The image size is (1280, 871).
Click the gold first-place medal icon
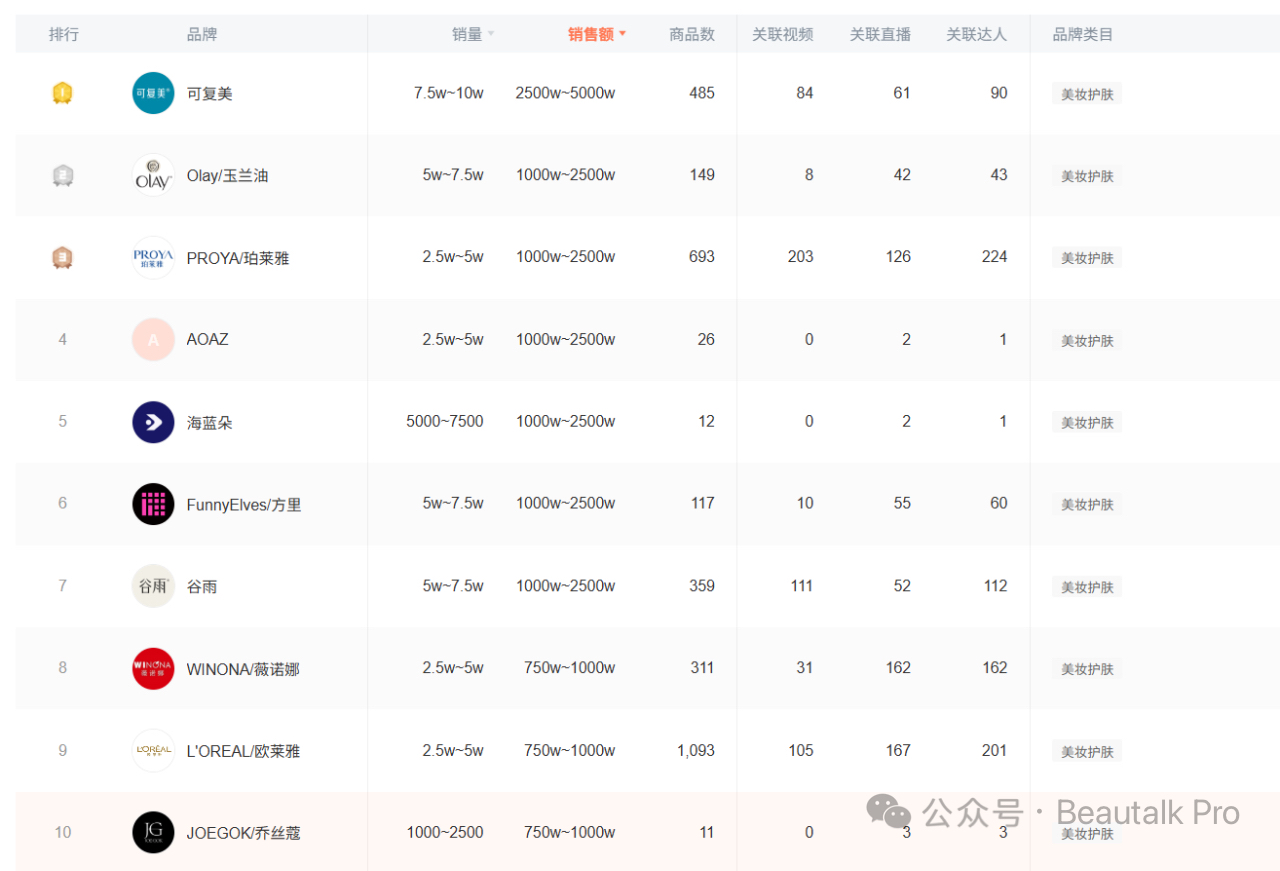point(62,93)
